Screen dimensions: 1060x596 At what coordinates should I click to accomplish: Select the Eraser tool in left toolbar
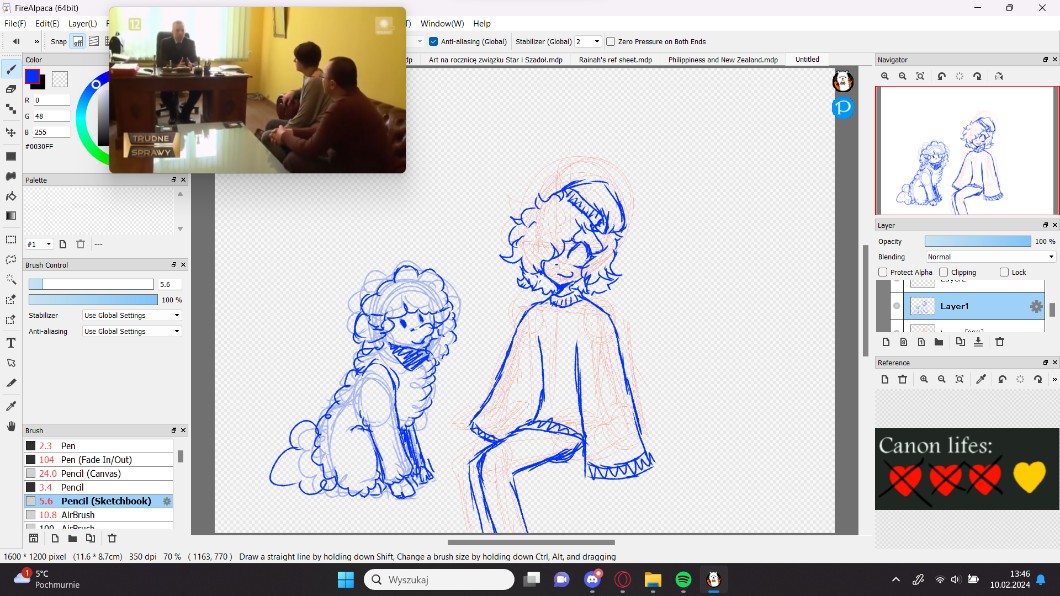pyautogui.click(x=11, y=89)
